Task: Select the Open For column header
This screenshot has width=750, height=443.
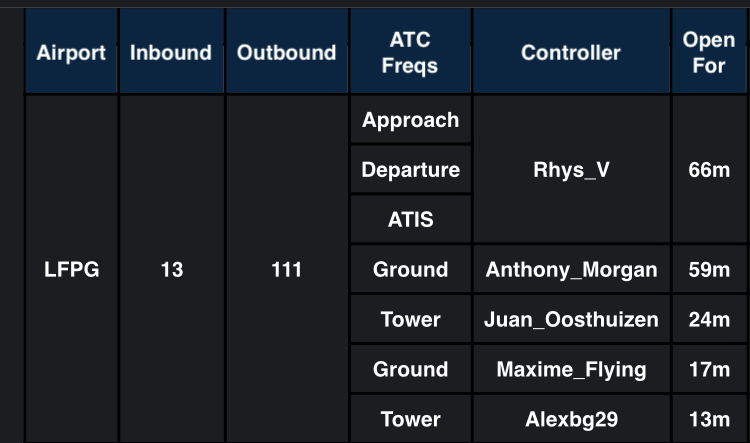Action: [x=709, y=53]
